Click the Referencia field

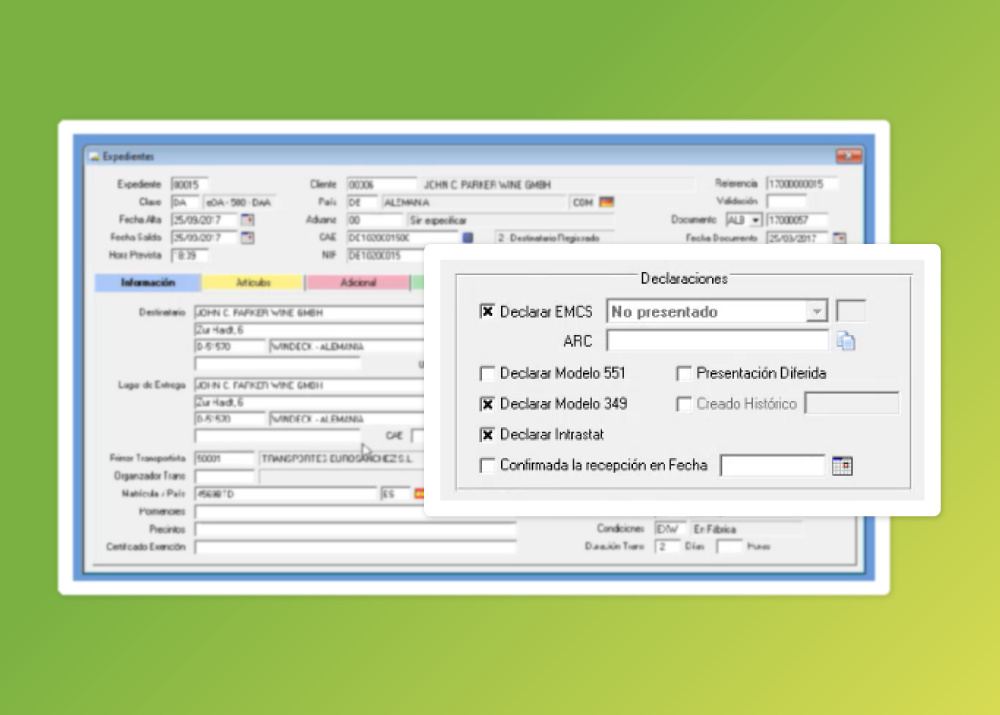802,184
